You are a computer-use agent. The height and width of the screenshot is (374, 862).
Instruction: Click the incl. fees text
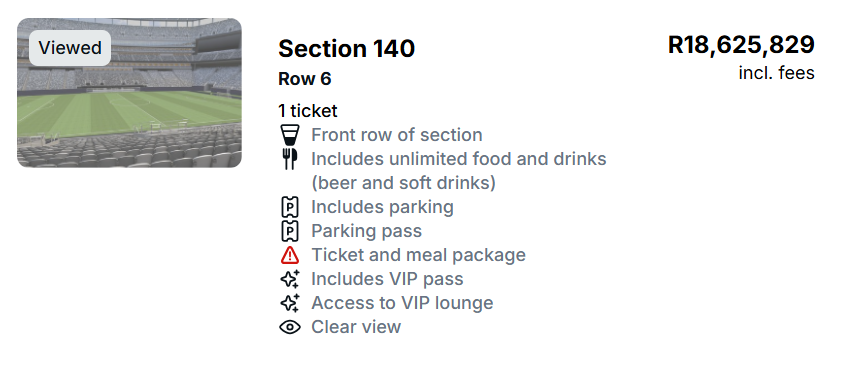(776, 73)
